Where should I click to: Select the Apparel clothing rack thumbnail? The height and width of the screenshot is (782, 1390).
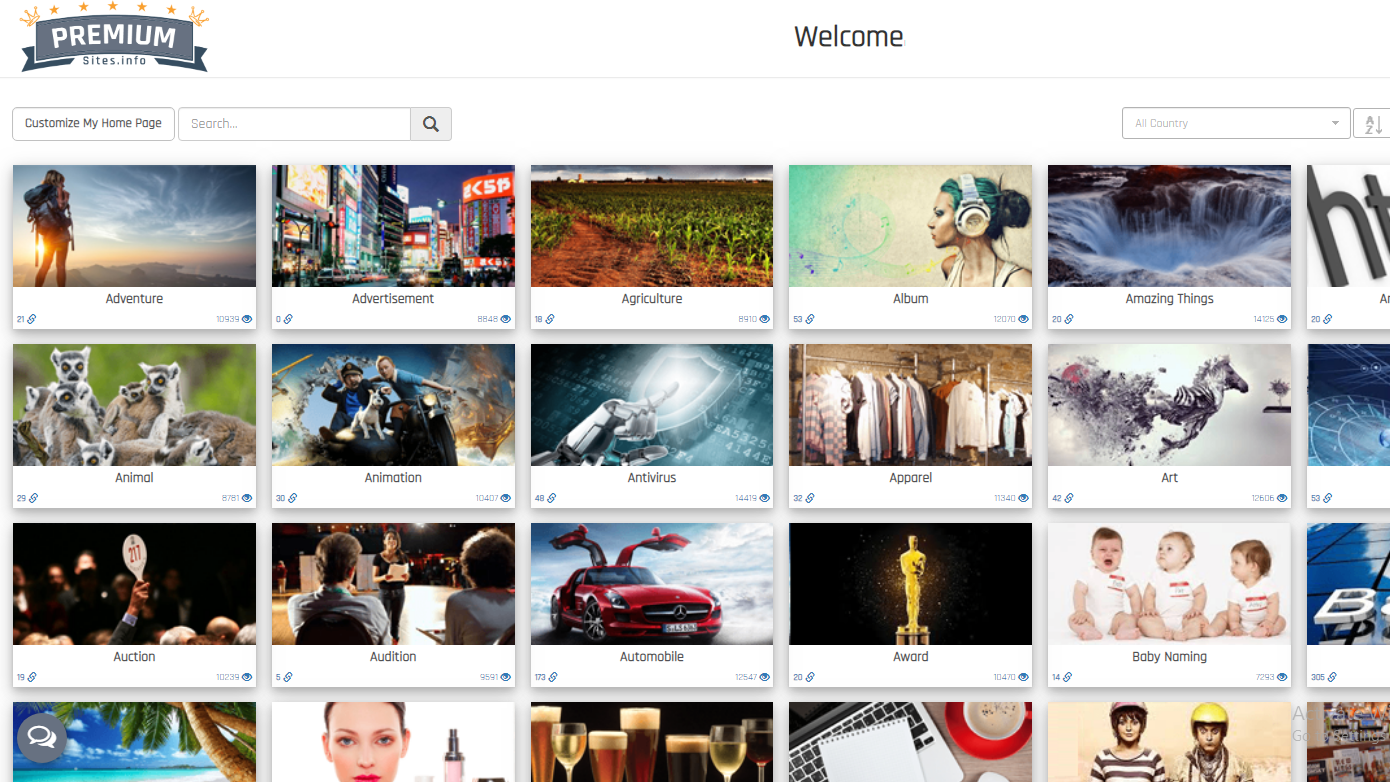pyautogui.click(x=911, y=405)
